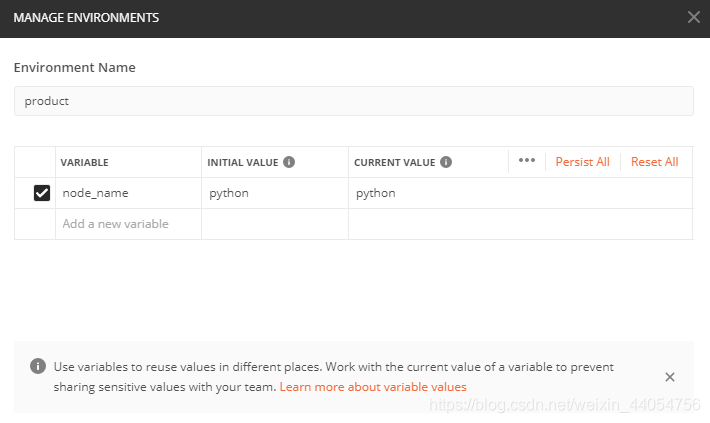This screenshot has width=710, height=423.
Task: Click Reset All
Action: 654,162
